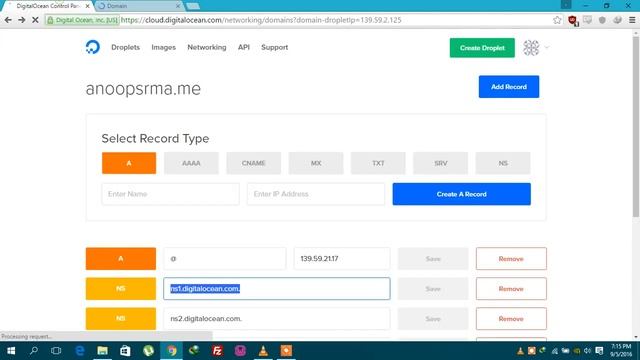Focus the Enter IP Address field
Image resolution: width=640 pixels, height=360 pixels.
[316, 194]
